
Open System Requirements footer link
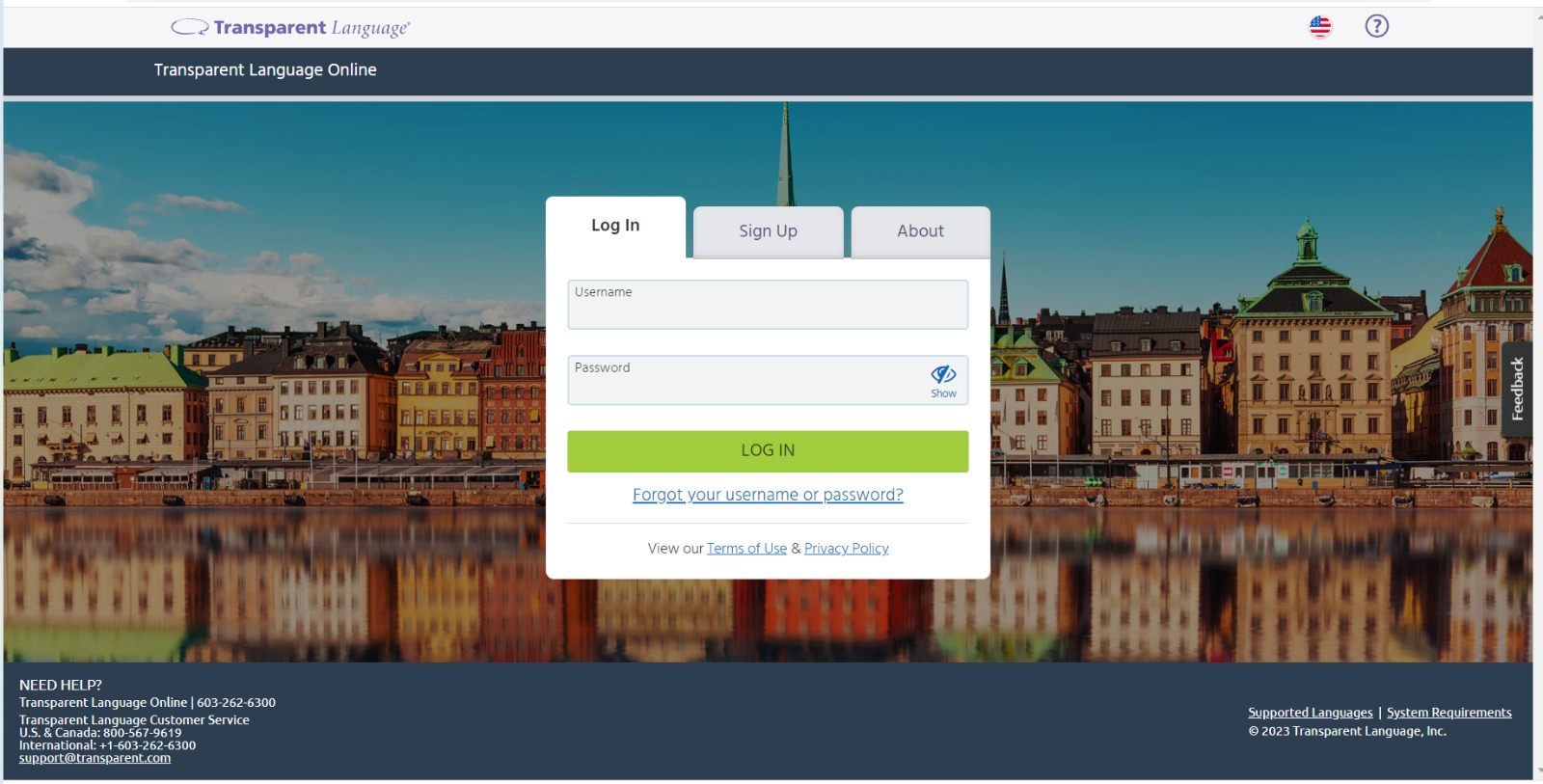point(1449,713)
